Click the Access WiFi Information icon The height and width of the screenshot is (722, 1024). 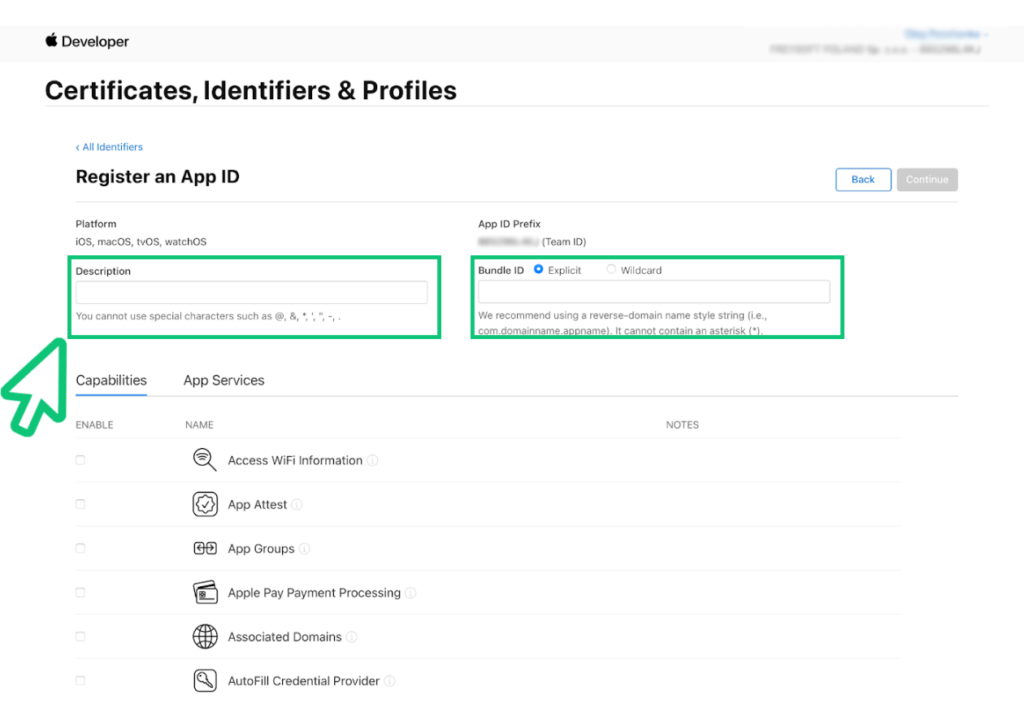[x=204, y=460]
